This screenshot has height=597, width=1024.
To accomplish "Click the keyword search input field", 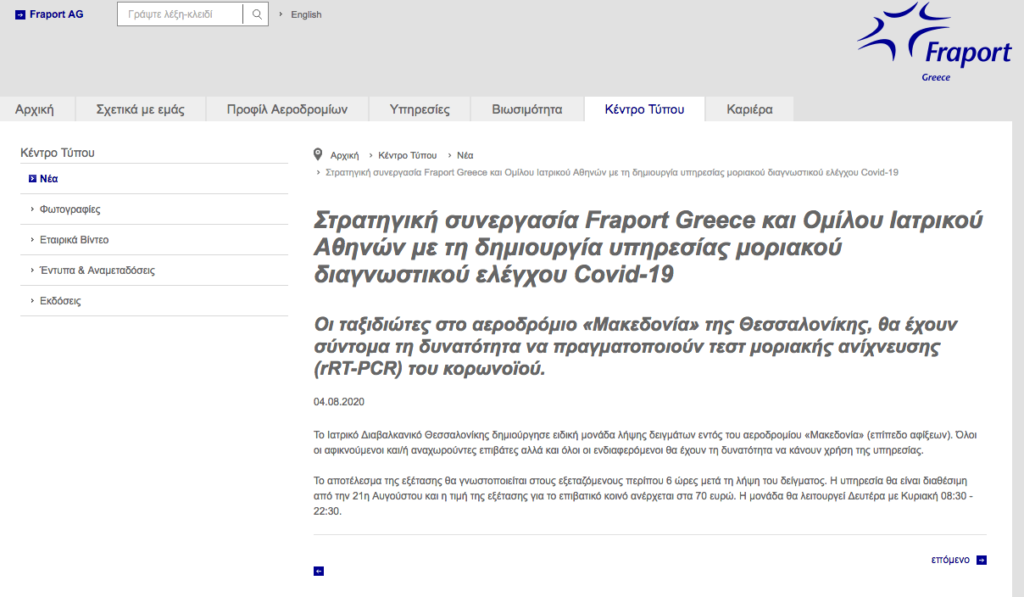I will coord(180,15).
